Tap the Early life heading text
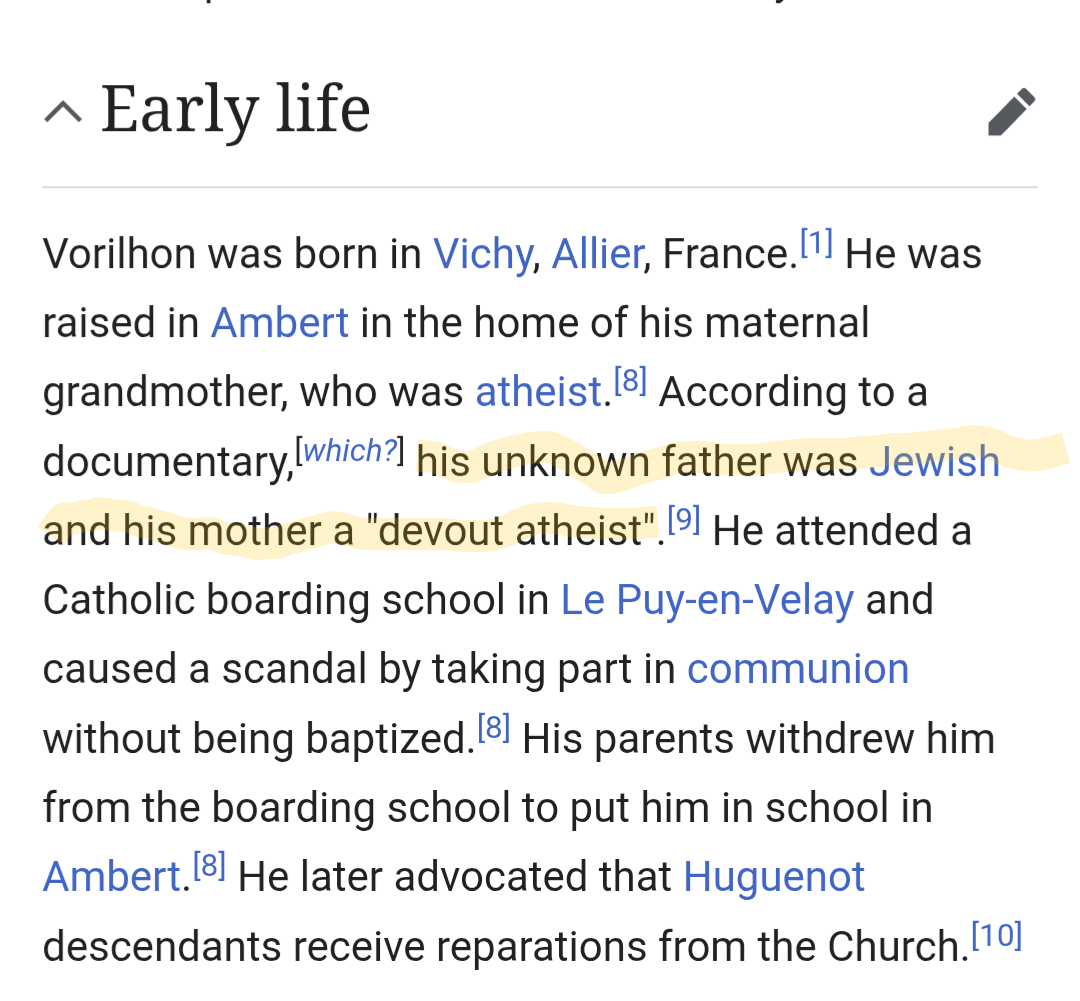This screenshot has height=1001, width=1080. (x=236, y=109)
